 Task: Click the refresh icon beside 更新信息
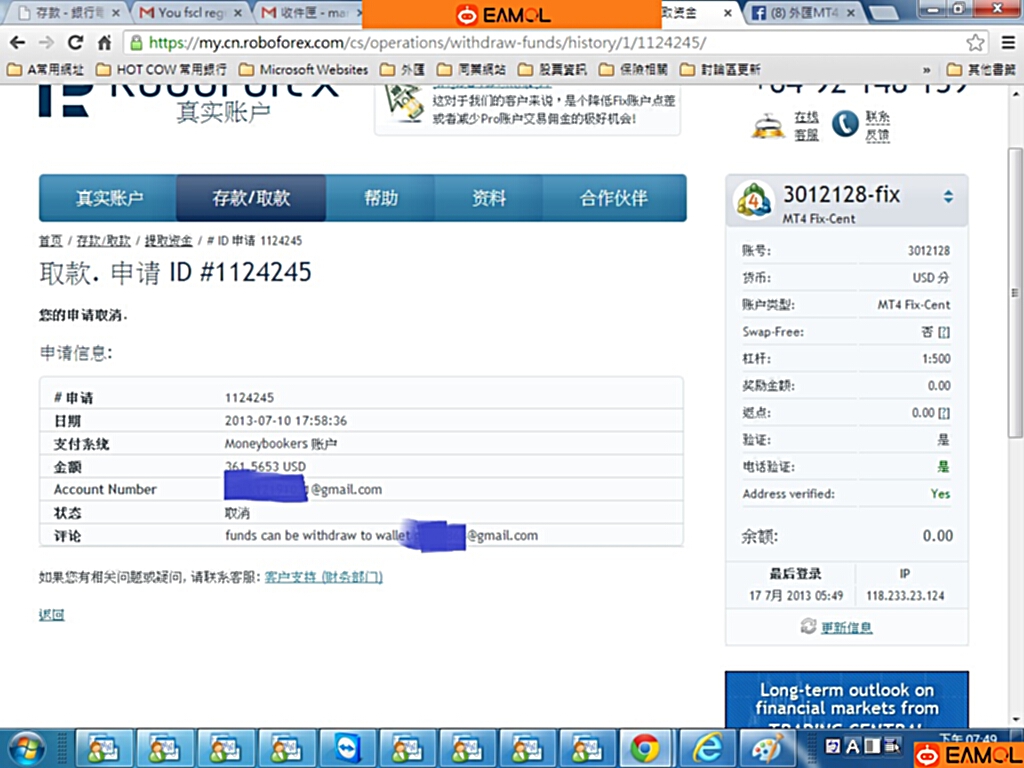808,626
